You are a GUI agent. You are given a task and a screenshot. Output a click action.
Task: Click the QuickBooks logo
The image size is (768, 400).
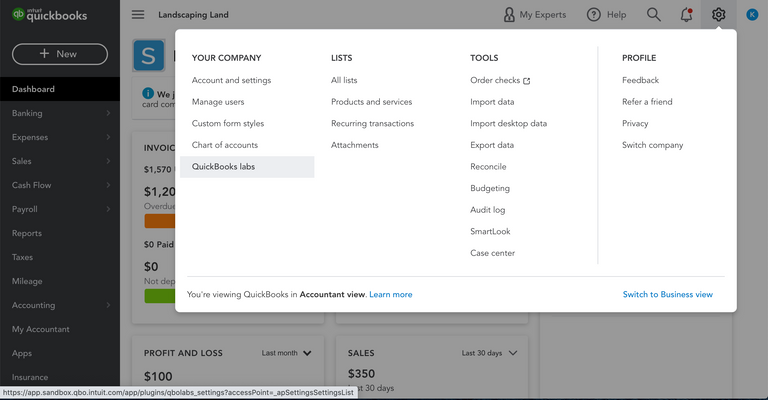pyautogui.click(x=49, y=15)
